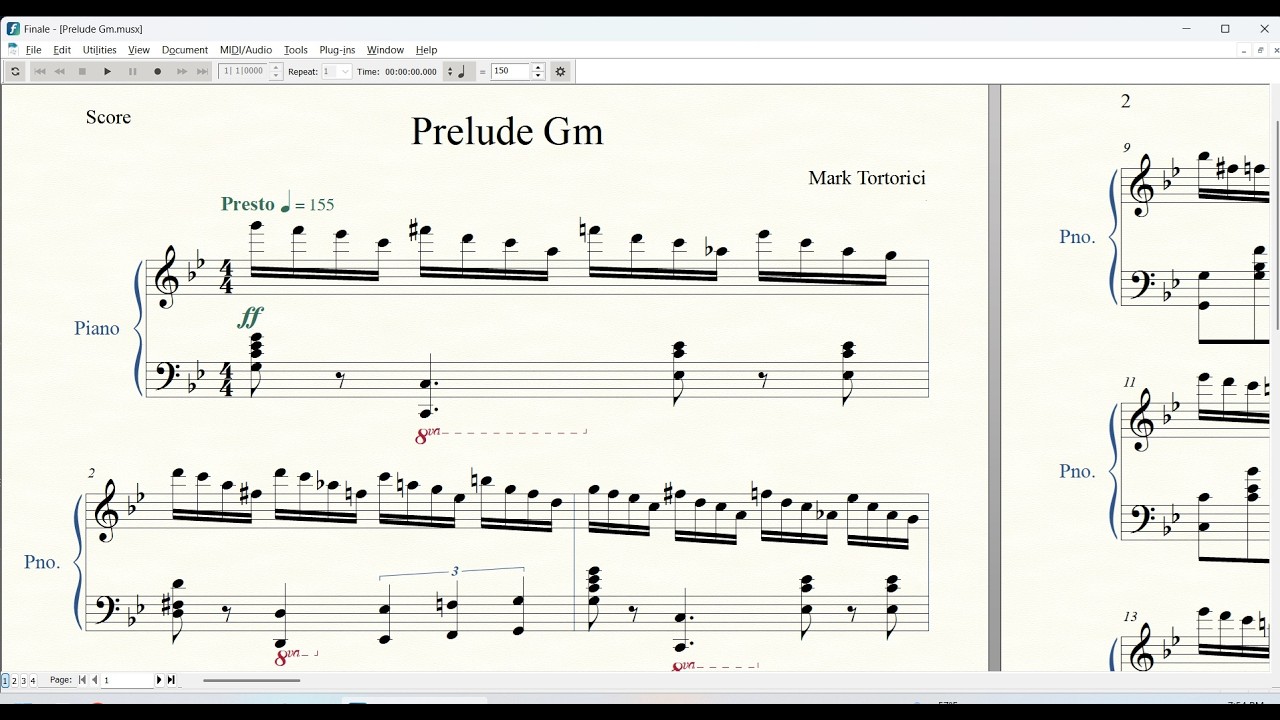Start recording with the record button
Image resolution: width=1280 pixels, height=720 pixels.
158,72
